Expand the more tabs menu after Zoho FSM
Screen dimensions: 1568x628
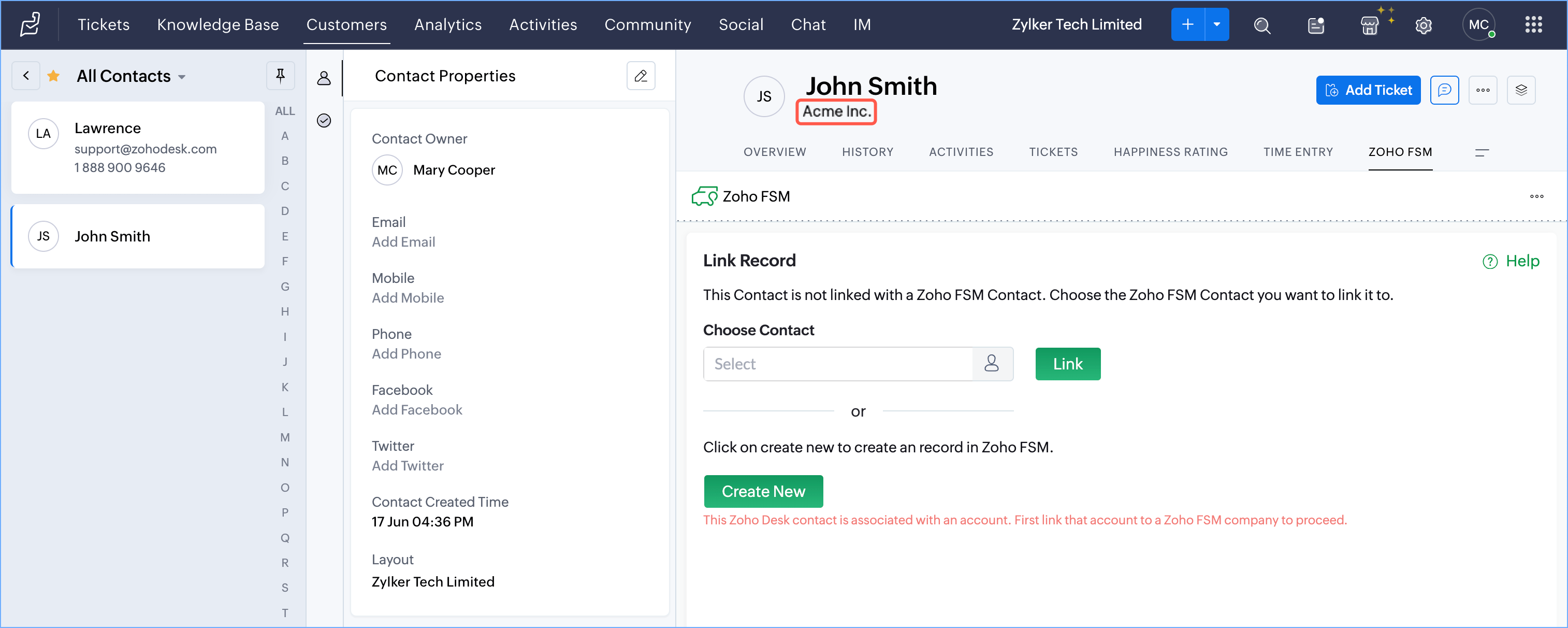tap(1482, 152)
